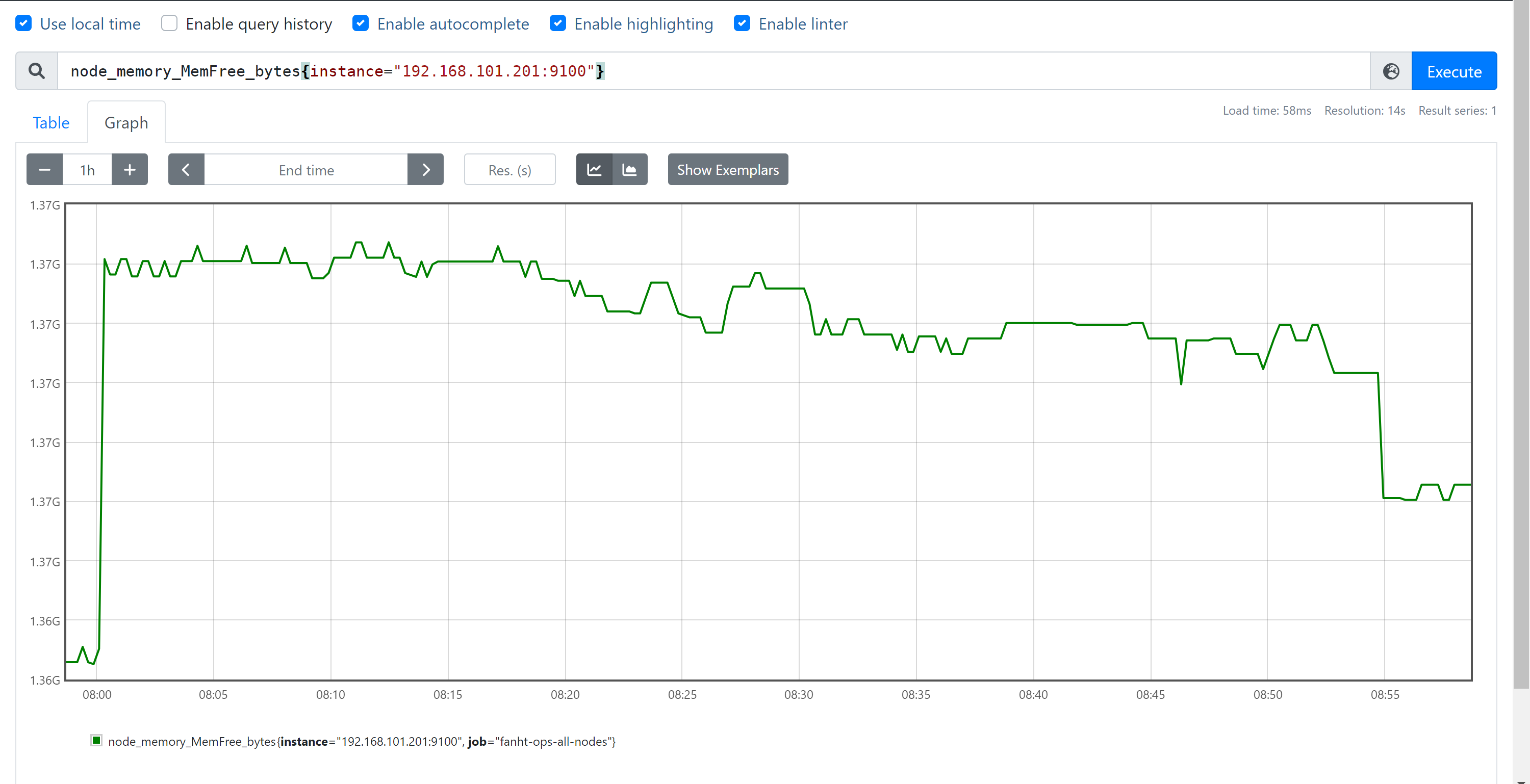1530x784 pixels.
Task: Click the Resolution: 14s text
Action: [x=1365, y=111]
